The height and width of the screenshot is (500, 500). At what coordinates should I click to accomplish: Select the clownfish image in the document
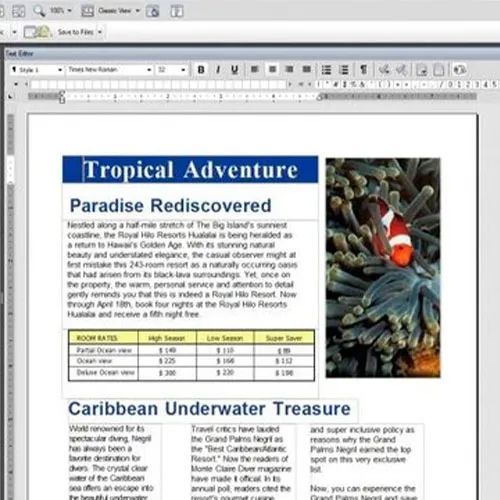[x=383, y=268]
